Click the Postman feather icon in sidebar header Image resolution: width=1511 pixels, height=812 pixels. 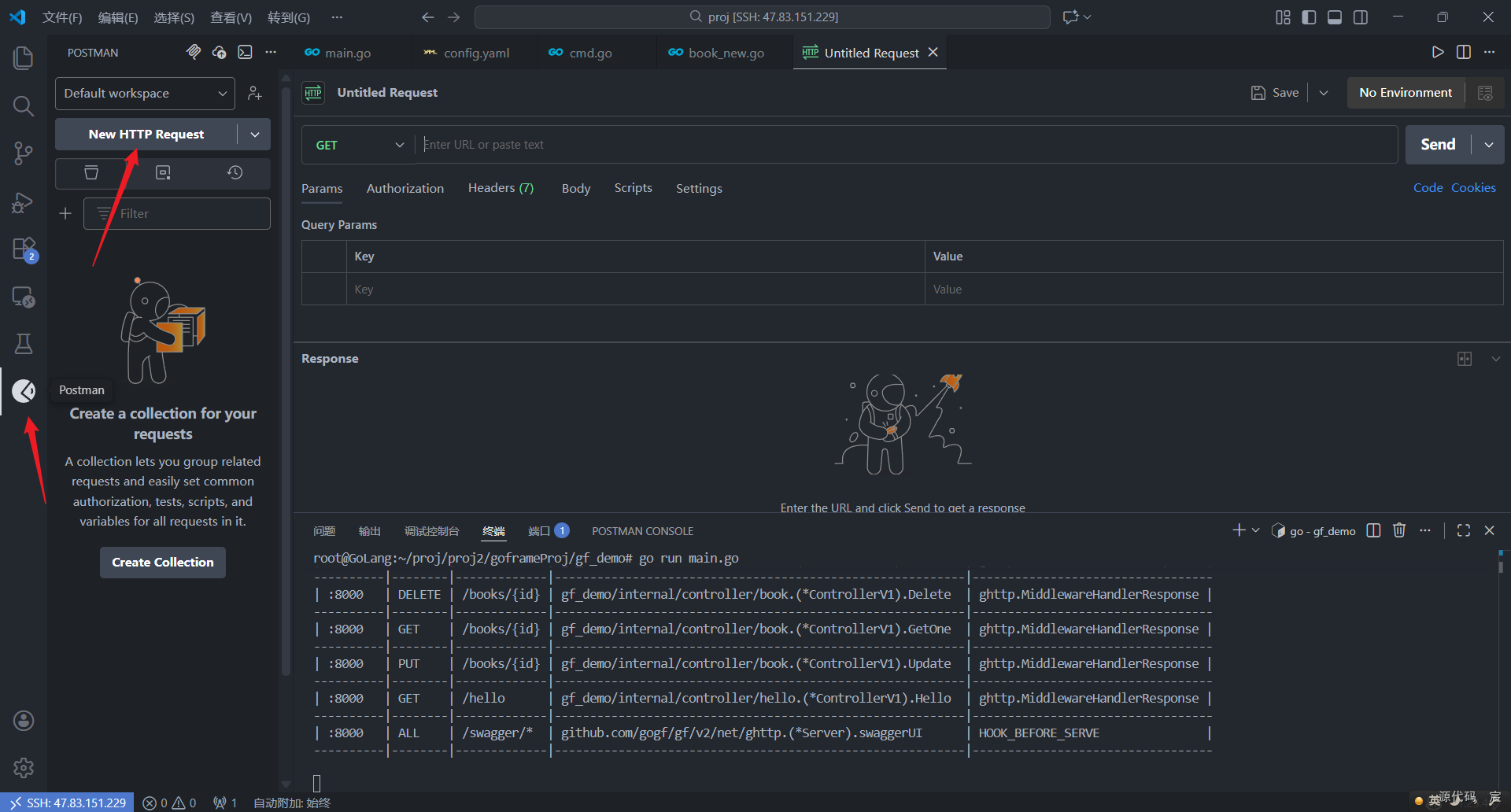pos(194,52)
